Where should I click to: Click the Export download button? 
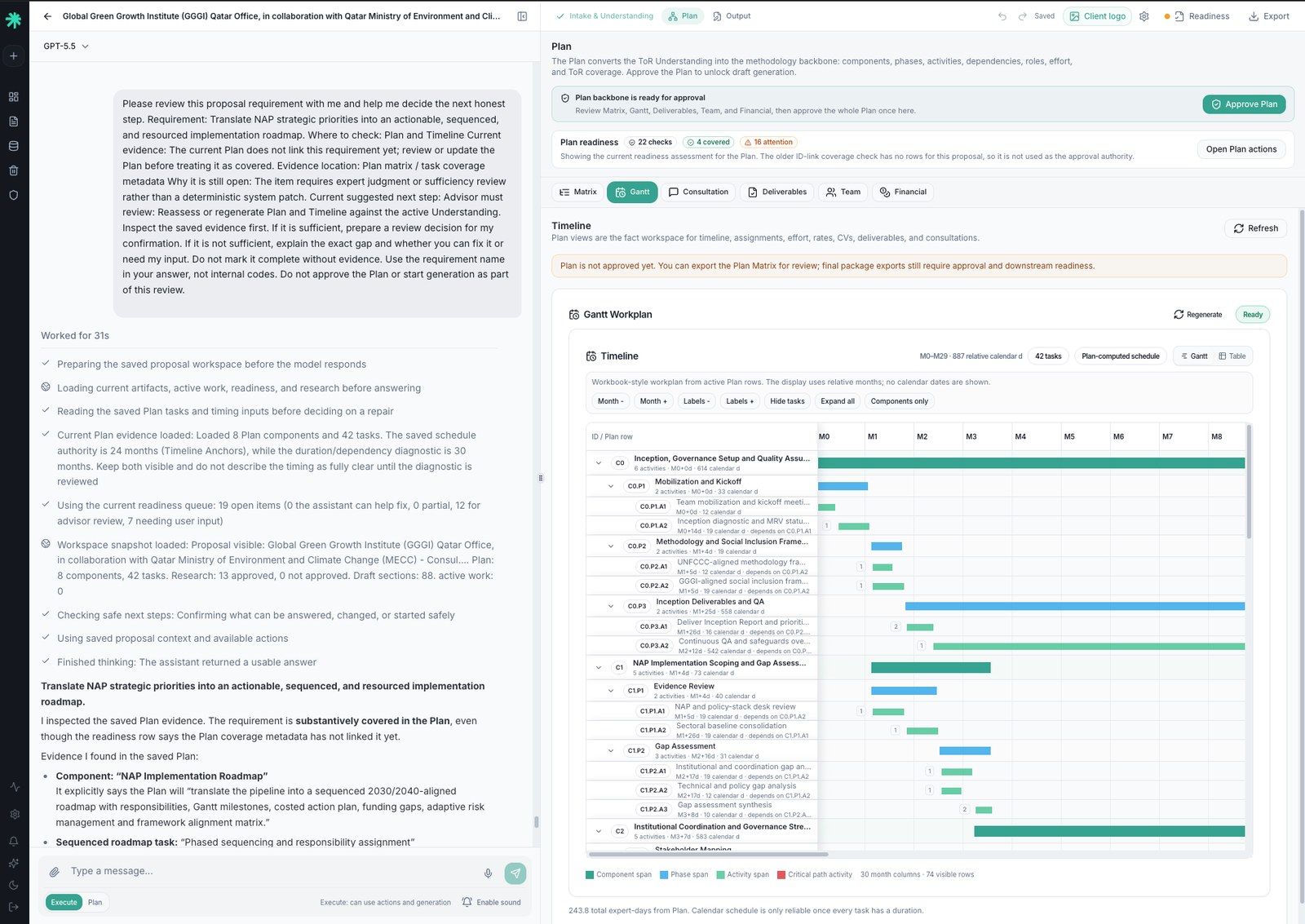click(1269, 16)
